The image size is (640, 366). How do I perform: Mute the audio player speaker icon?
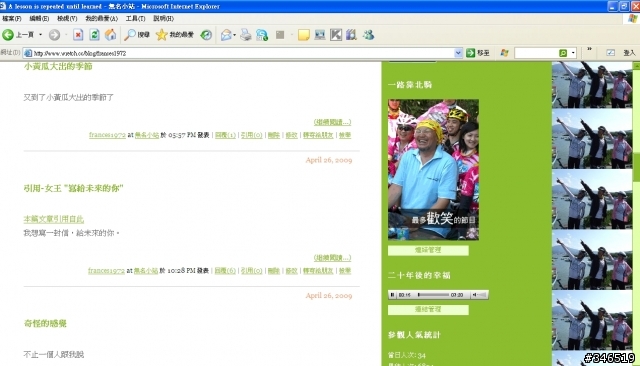(x=474, y=295)
